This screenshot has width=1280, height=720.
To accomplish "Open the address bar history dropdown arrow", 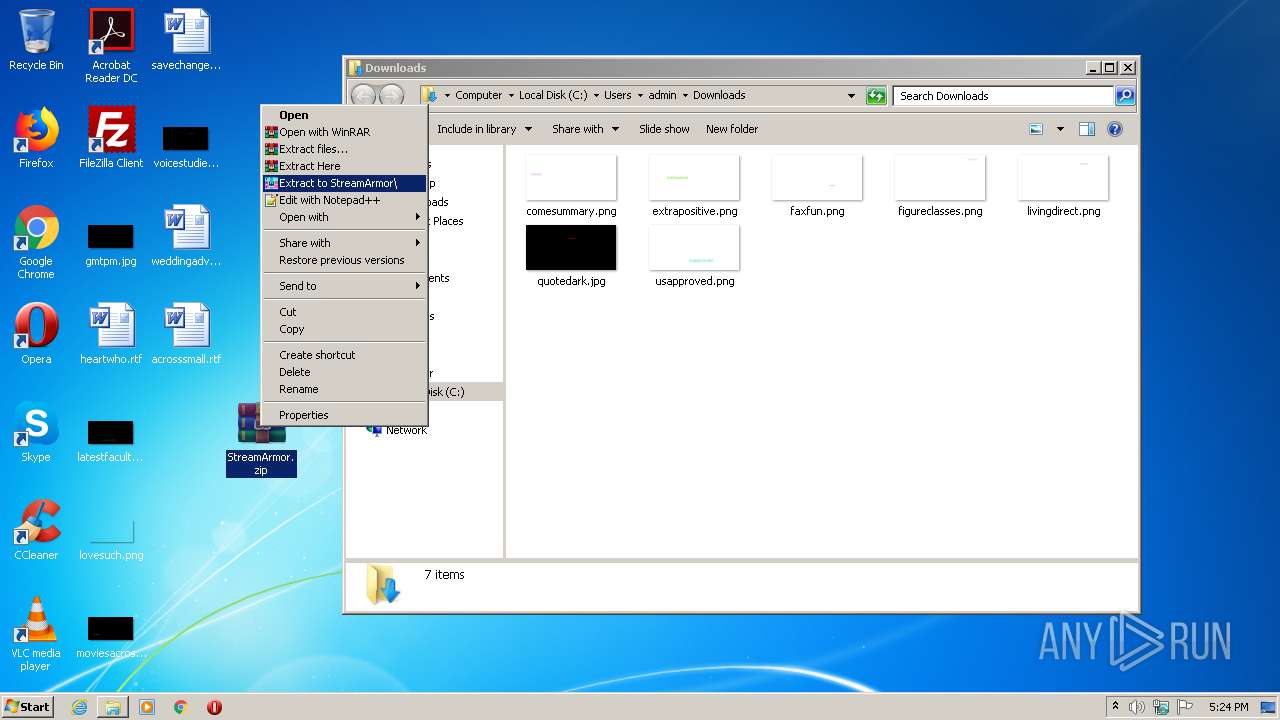I will (x=851, y=96).
